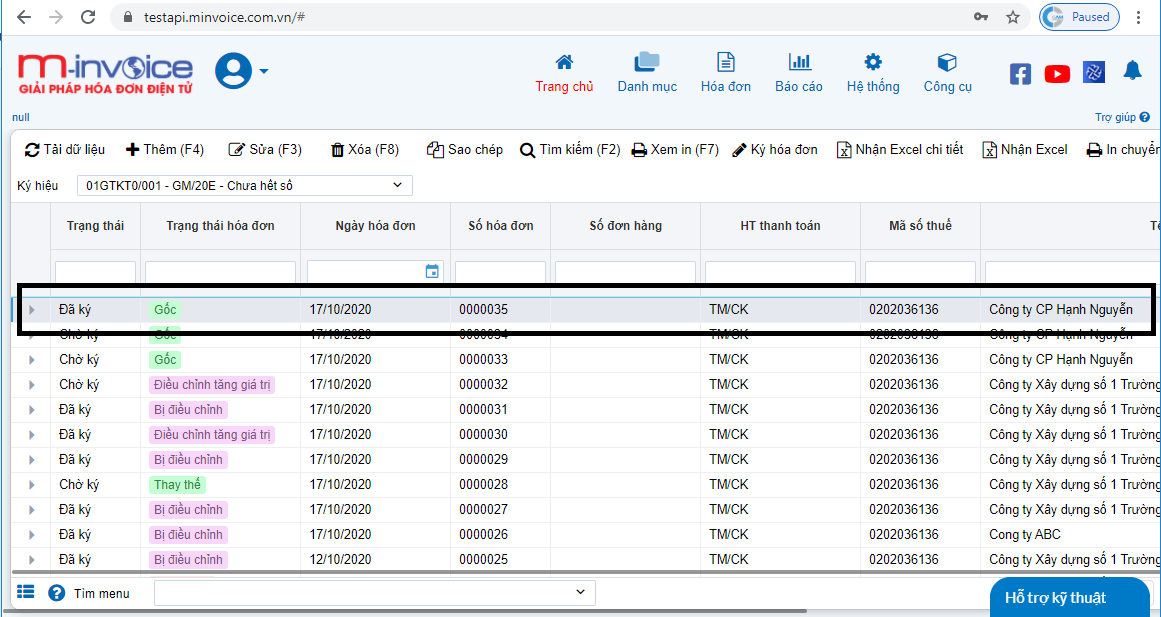
Task: Click Xóa (F8) to delete invoice
Action: pyautogui.click(x=364, y=150)
